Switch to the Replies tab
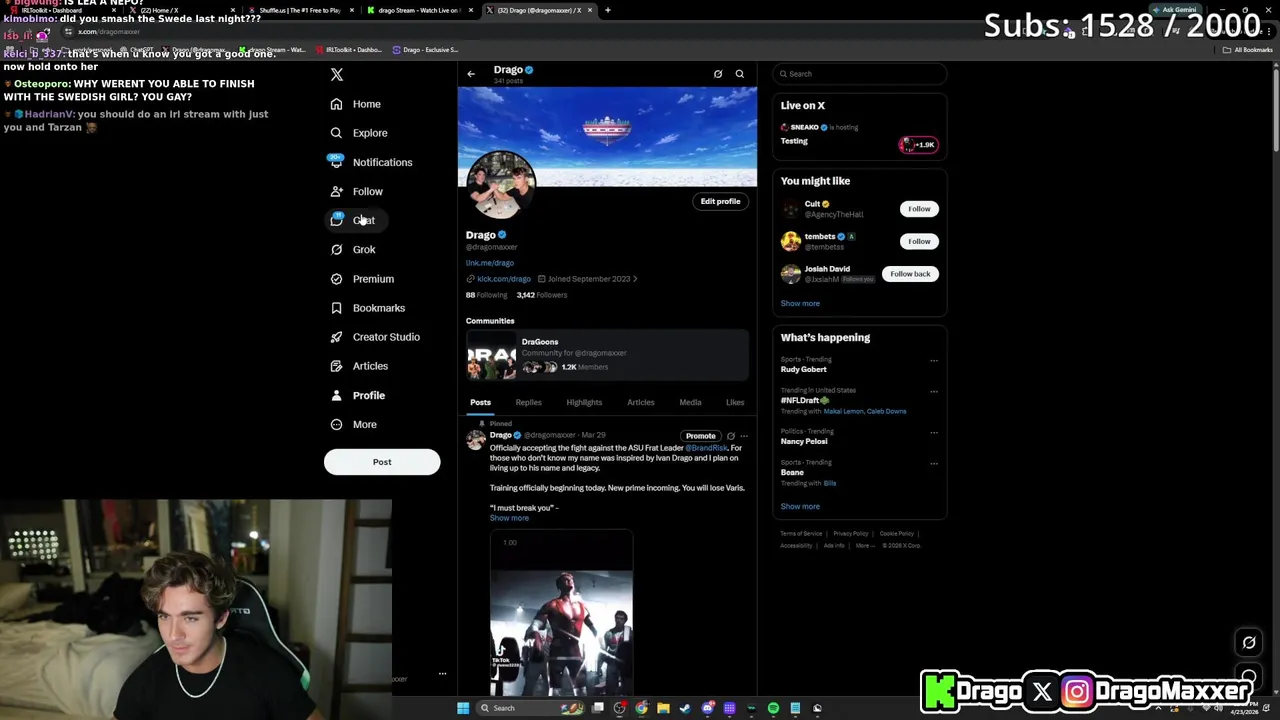Image resolution: width=1280 pixels, height=720 pixels. click(528, 402)
